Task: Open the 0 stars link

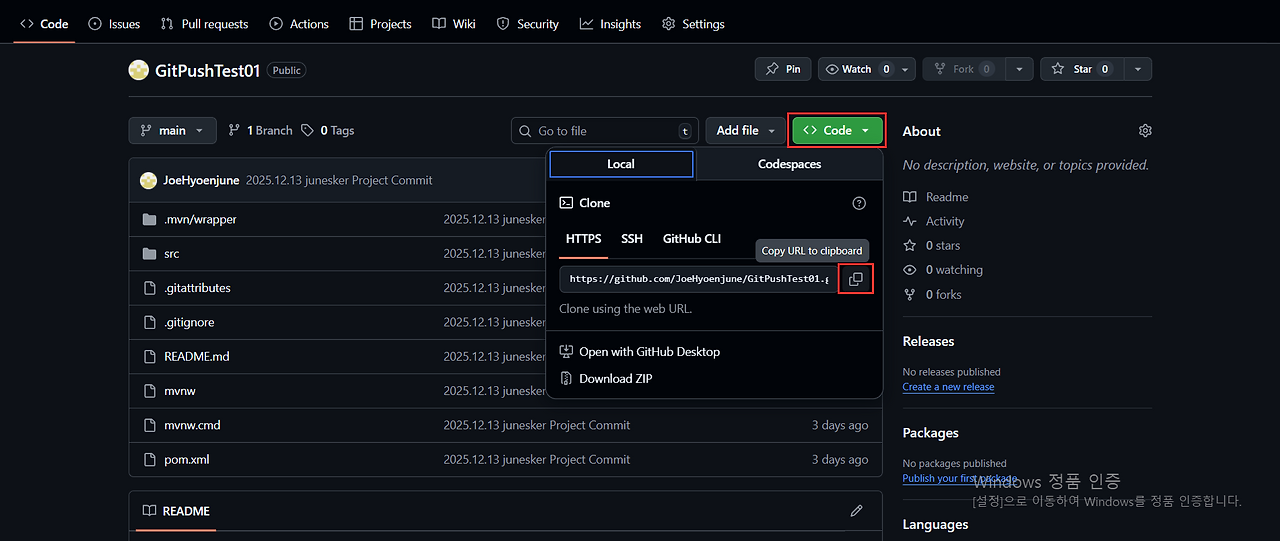Action: (x=932, y=245)
